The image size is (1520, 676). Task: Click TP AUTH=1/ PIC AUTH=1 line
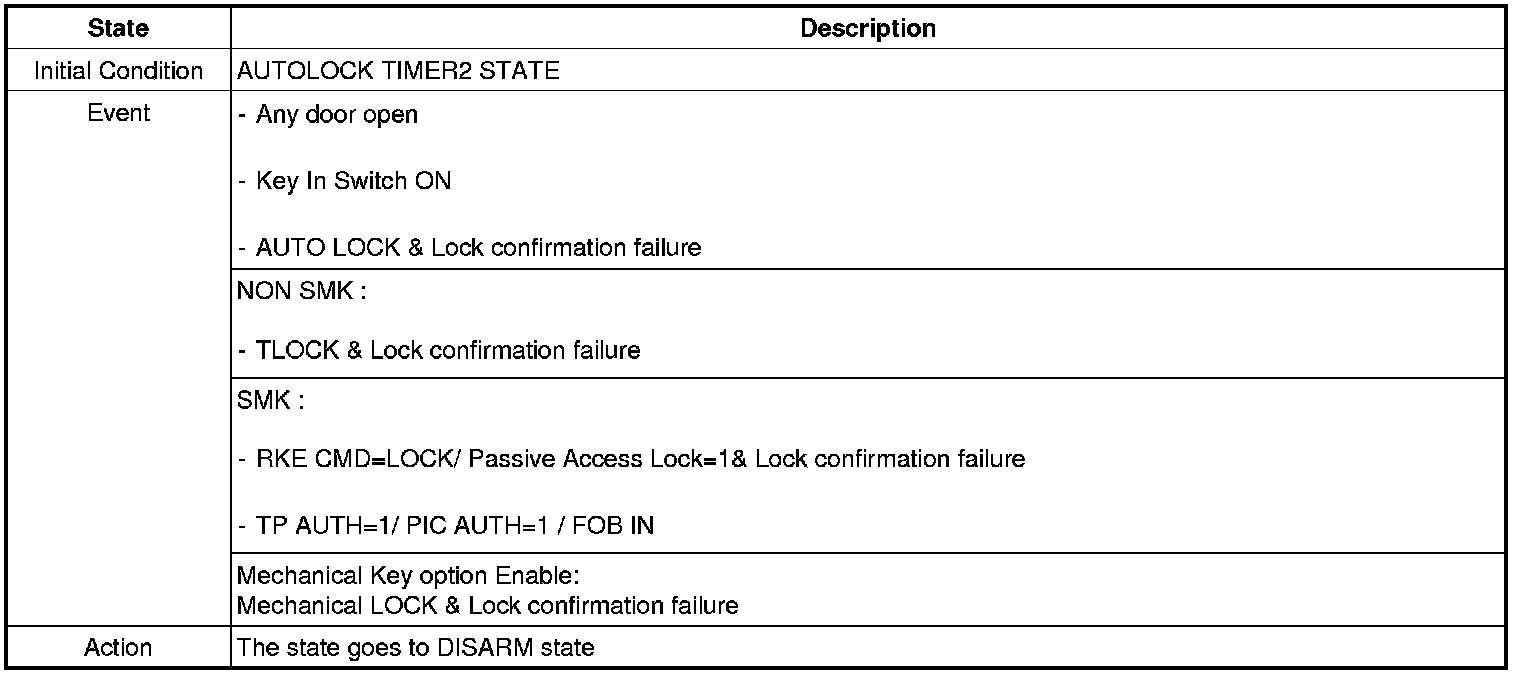point(446,525)
